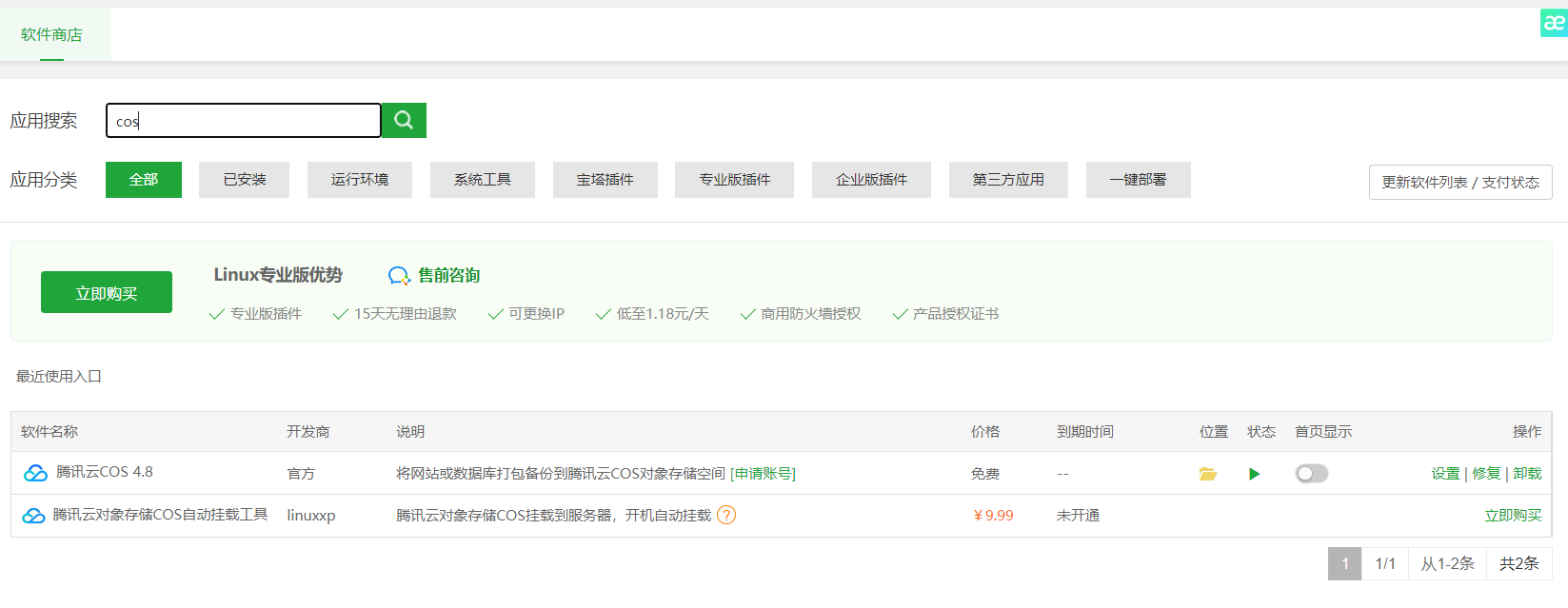Click the 低至1.18元/天 advantage text

point(663,314)
